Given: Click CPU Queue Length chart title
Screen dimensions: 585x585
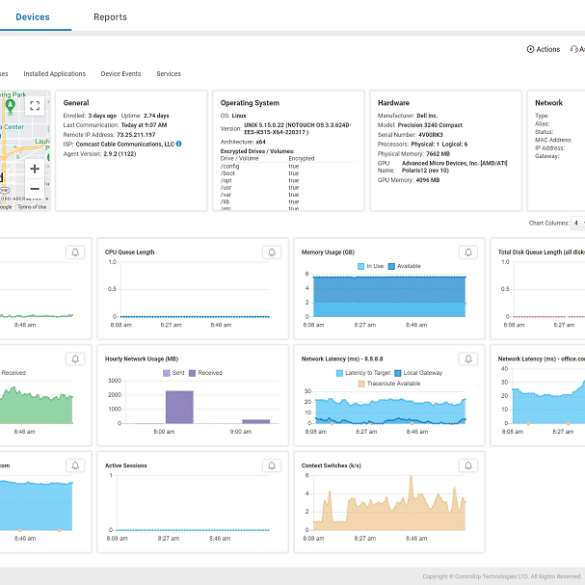Looking at the screenshot, I should tap(129, 252).
